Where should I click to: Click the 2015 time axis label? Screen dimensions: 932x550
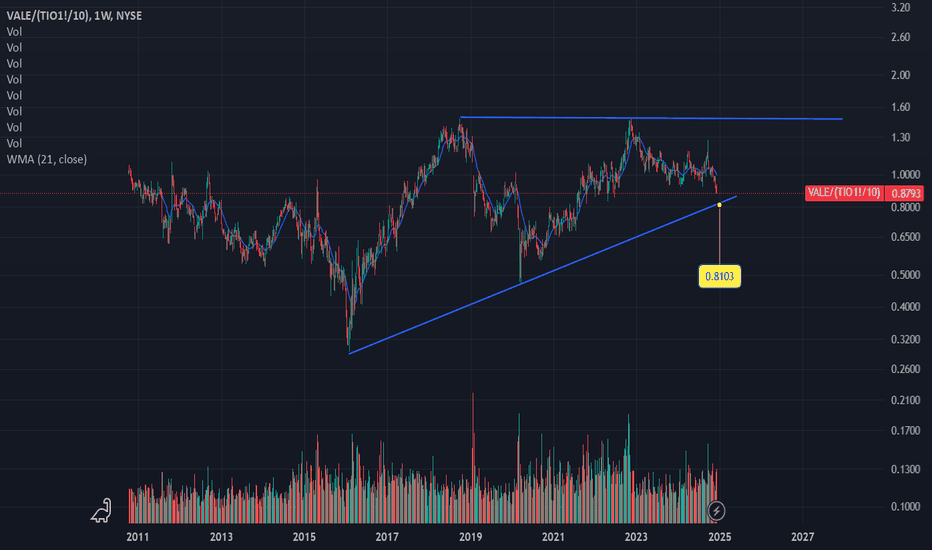pyautogui.click(x=304, y=537)
